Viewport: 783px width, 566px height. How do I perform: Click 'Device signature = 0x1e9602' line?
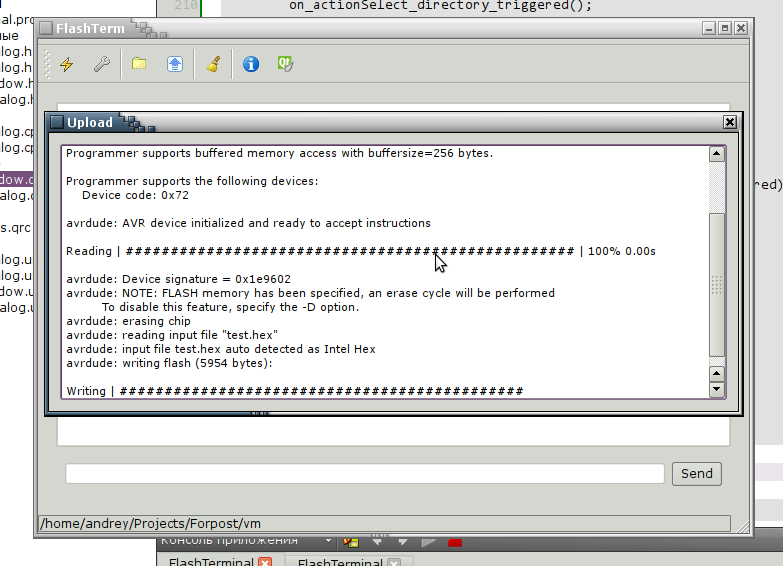(178, 279)
